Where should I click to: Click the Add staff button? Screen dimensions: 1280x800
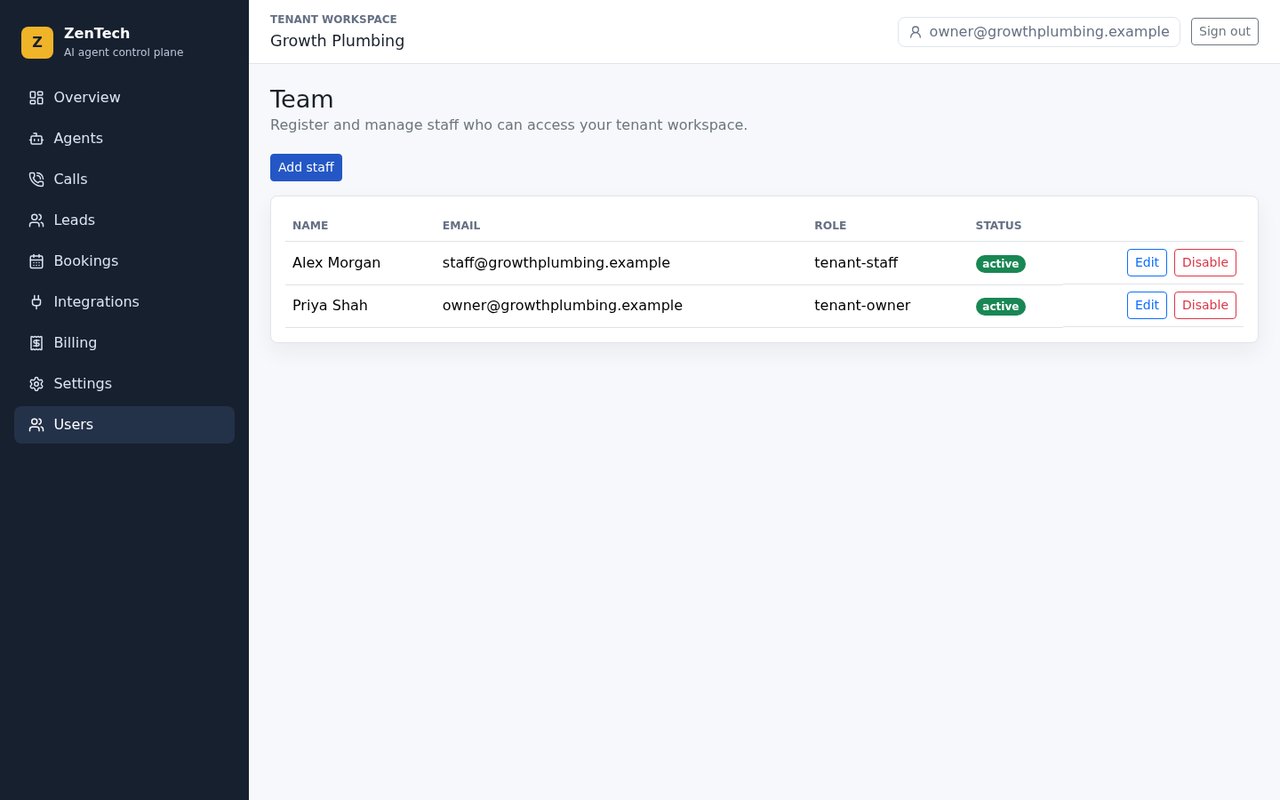coord(306,167)
